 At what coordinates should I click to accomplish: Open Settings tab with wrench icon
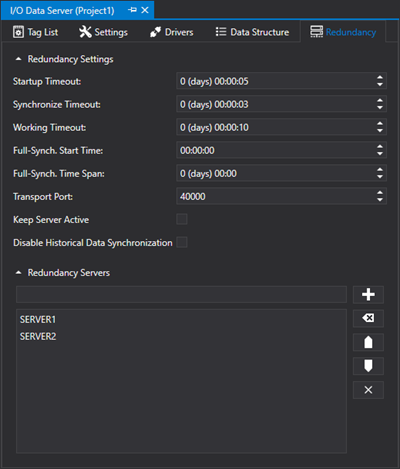[85, 32]
